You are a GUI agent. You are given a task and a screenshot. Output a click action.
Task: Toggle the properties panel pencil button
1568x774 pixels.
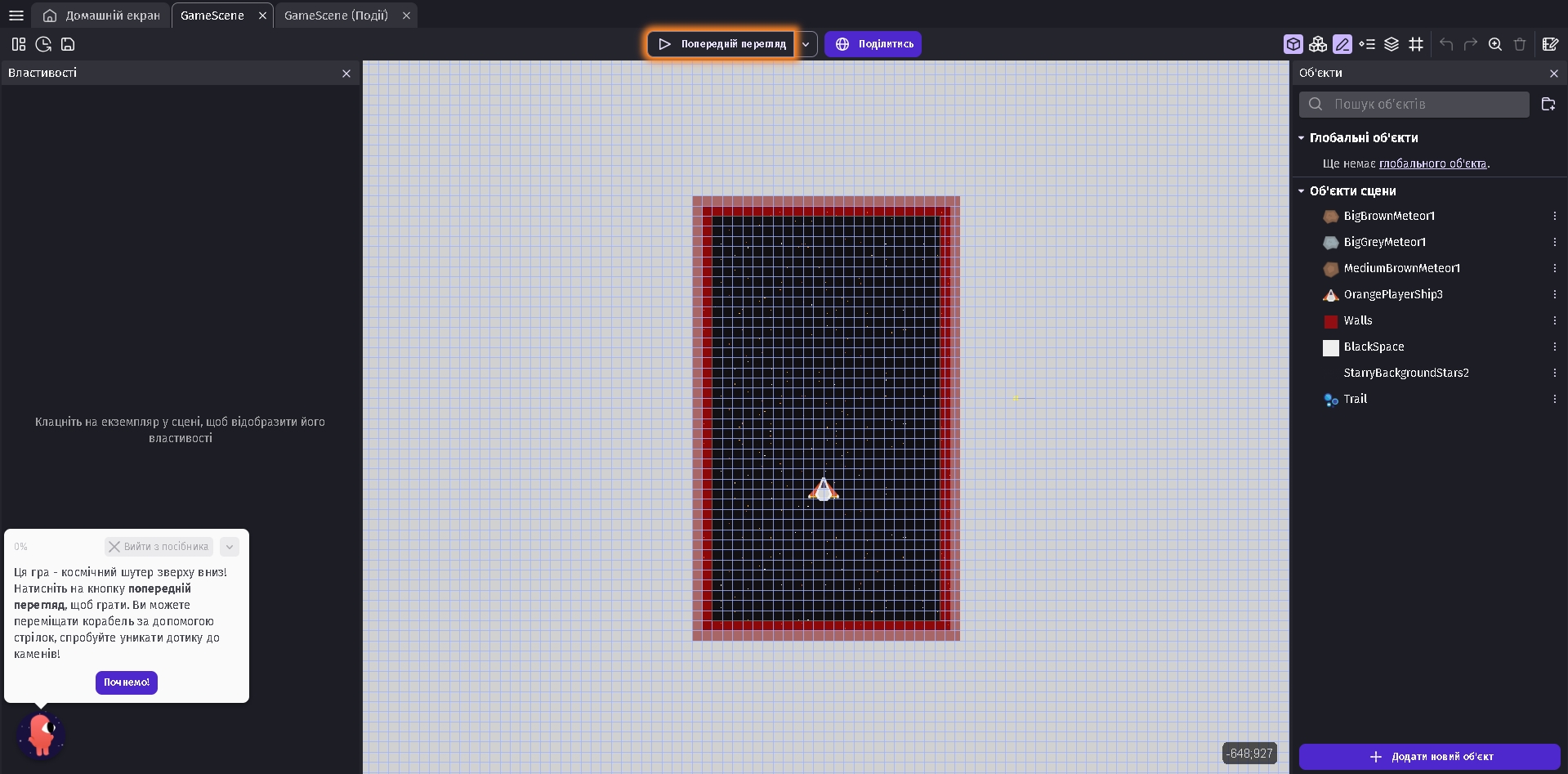pos(1342,44)
